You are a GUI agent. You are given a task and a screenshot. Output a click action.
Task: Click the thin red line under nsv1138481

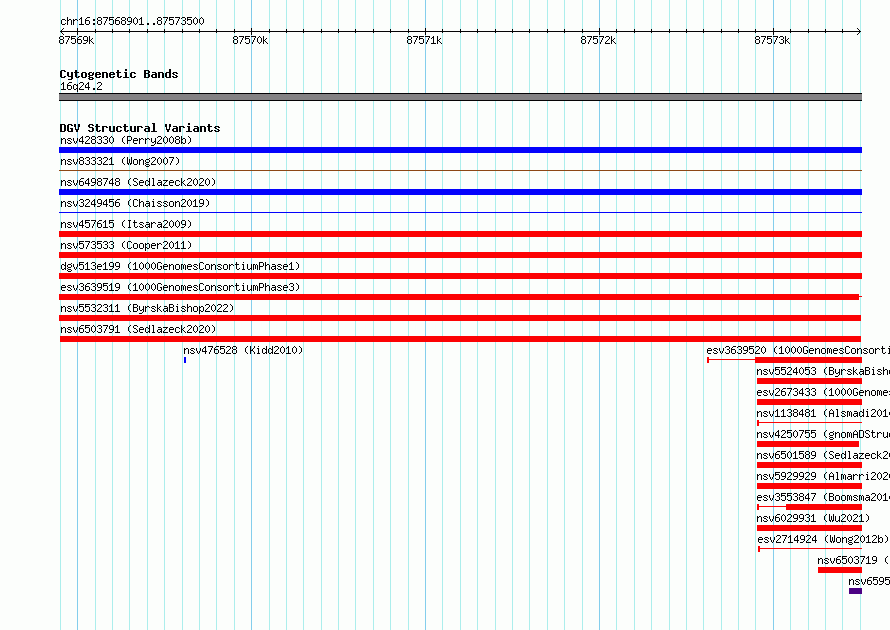pos(809,423)
